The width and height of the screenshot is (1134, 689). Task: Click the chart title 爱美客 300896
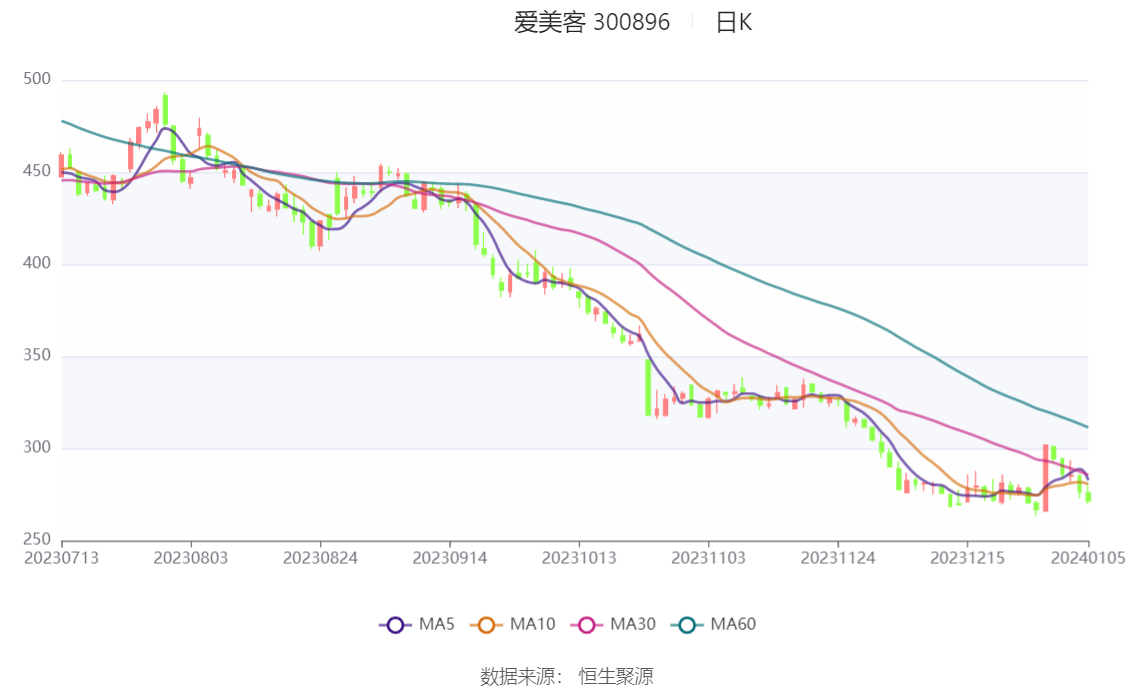click(592, 22)
